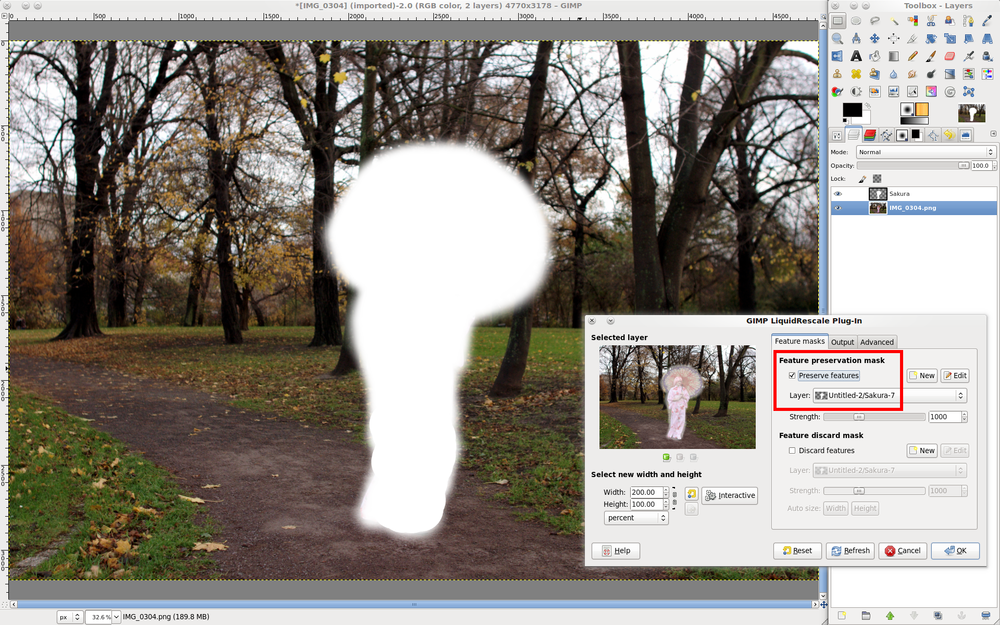Switch to the Output tab

pyautogui.click(x=842, y=342)
